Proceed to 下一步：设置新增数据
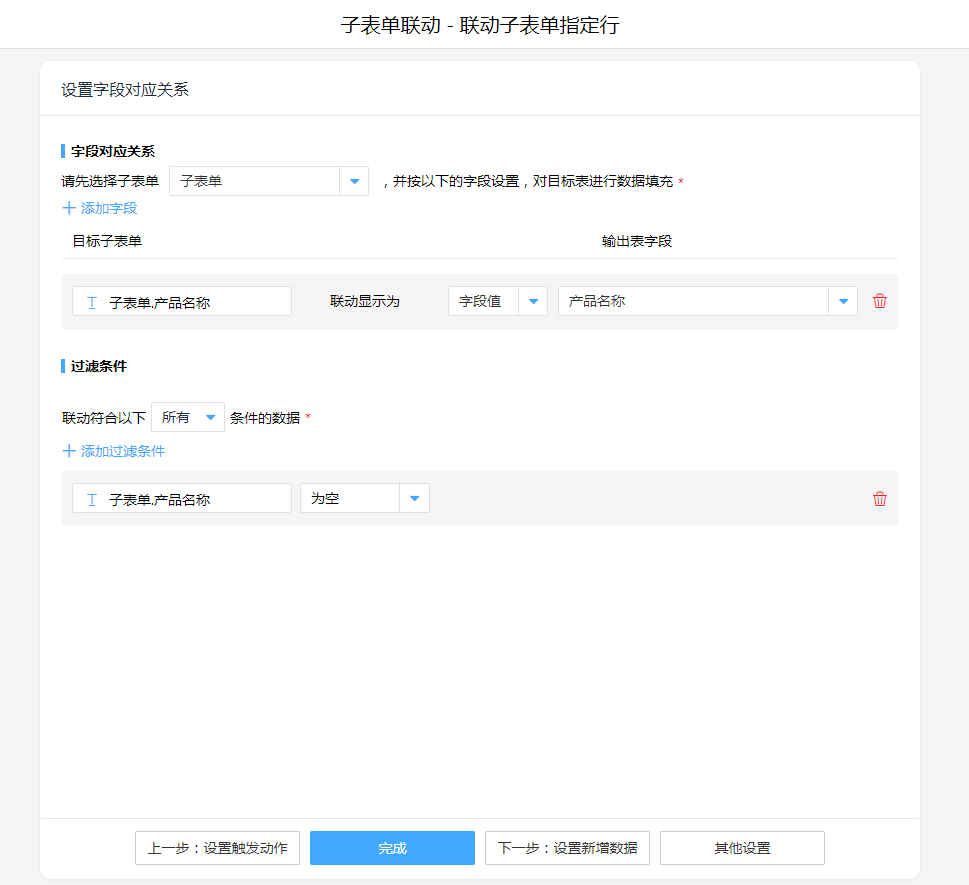Image resolution: width=969 pixels, height=885 pixels. click(x=567, y=848)
